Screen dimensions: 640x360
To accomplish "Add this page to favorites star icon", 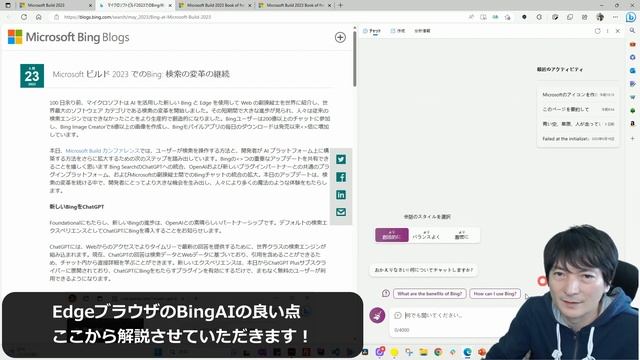I will (x=507, y=17).
